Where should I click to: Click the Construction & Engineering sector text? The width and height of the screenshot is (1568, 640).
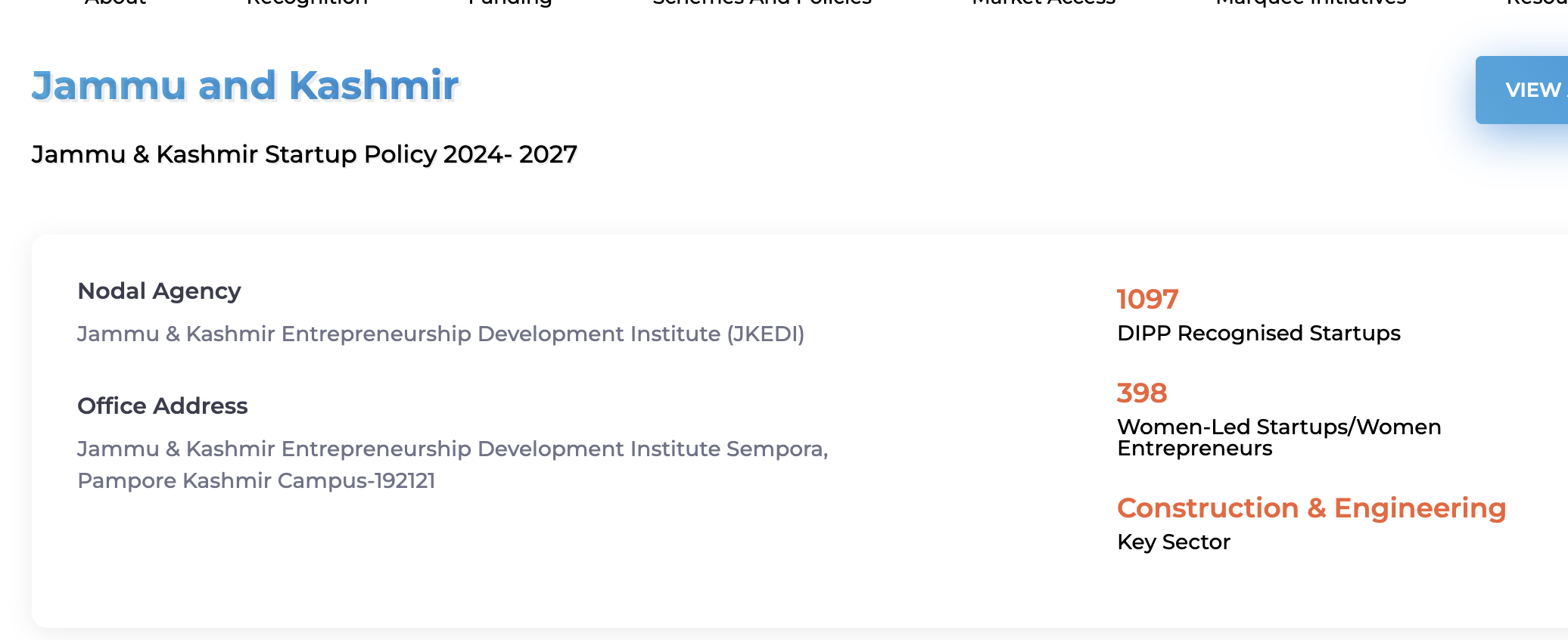tap(1311, 508)
